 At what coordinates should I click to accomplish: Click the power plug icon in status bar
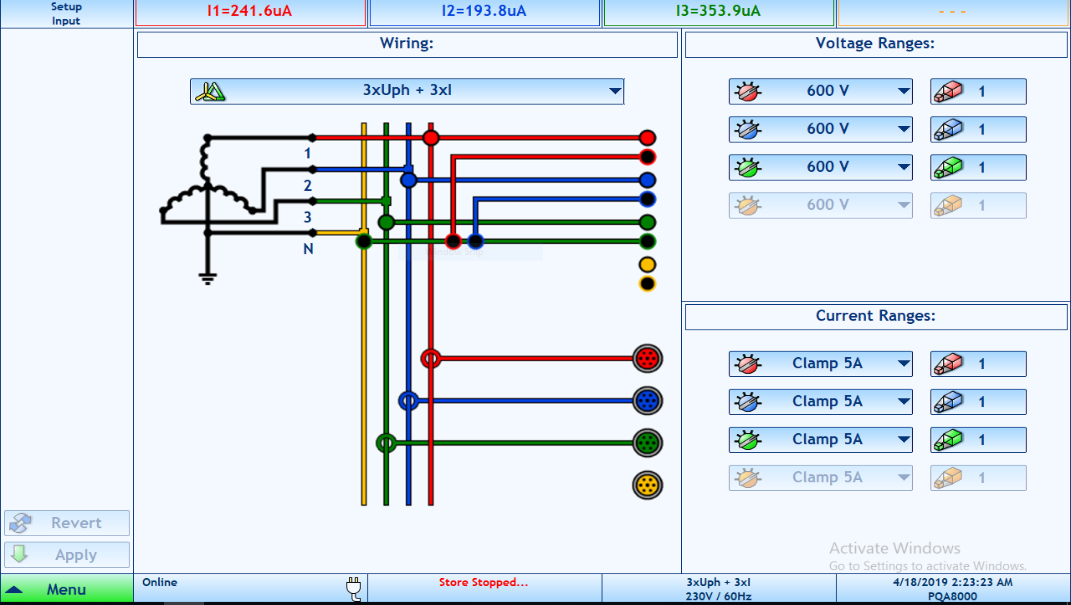(x=352, y=588)
